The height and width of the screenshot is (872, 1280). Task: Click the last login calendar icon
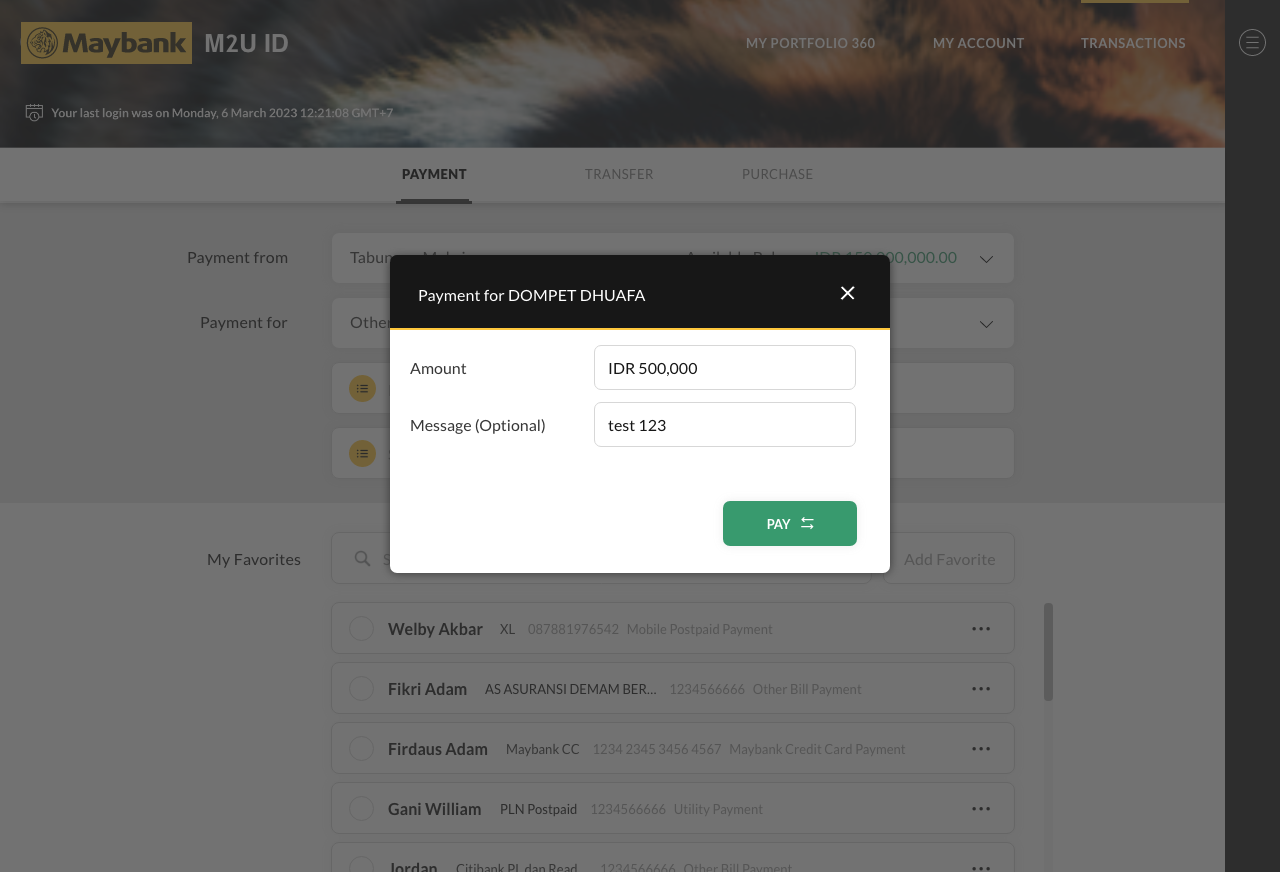(x=34, y=112)
